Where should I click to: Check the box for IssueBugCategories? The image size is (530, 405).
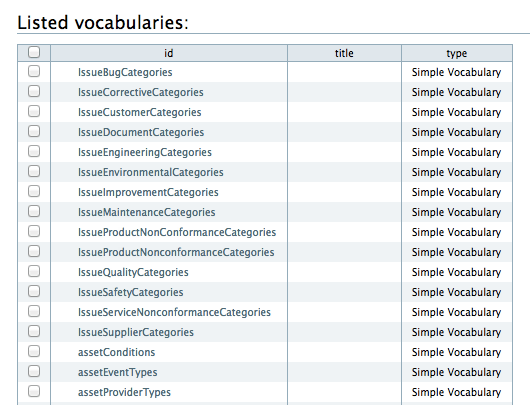tap(34, 71)
